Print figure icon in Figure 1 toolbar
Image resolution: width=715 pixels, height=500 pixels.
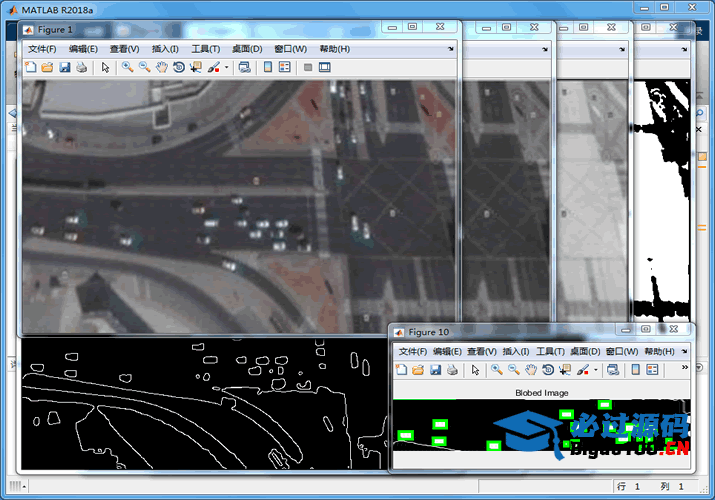click(81, 67)
